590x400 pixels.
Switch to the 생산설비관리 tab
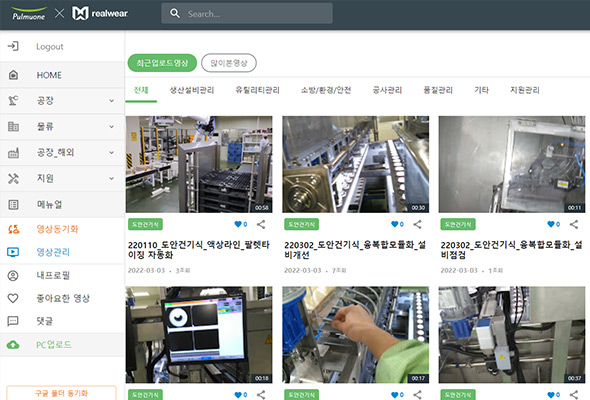pyautogui.click(x=192, y=90)
